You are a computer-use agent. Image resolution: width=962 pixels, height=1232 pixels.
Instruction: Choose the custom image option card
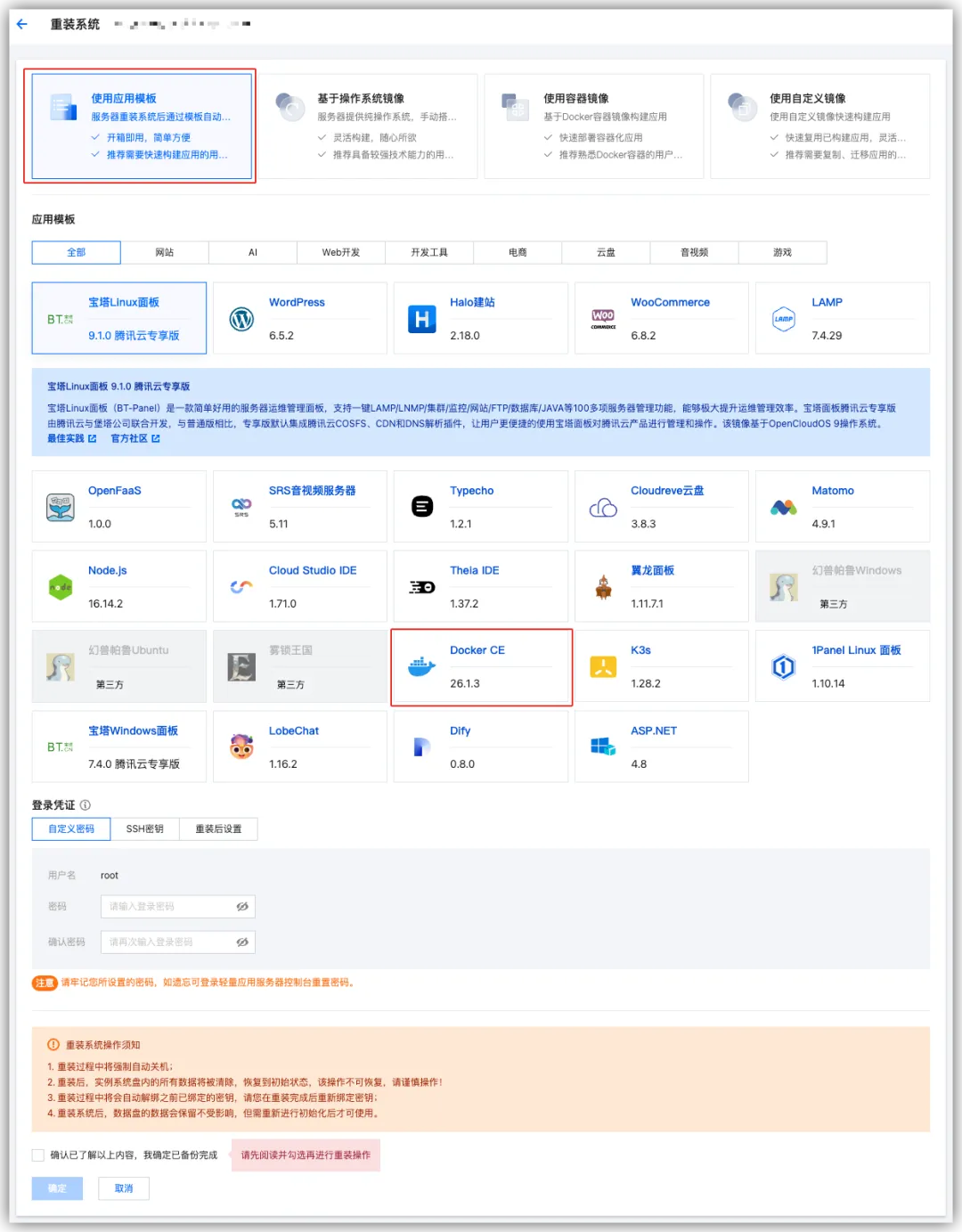point(820,126)
